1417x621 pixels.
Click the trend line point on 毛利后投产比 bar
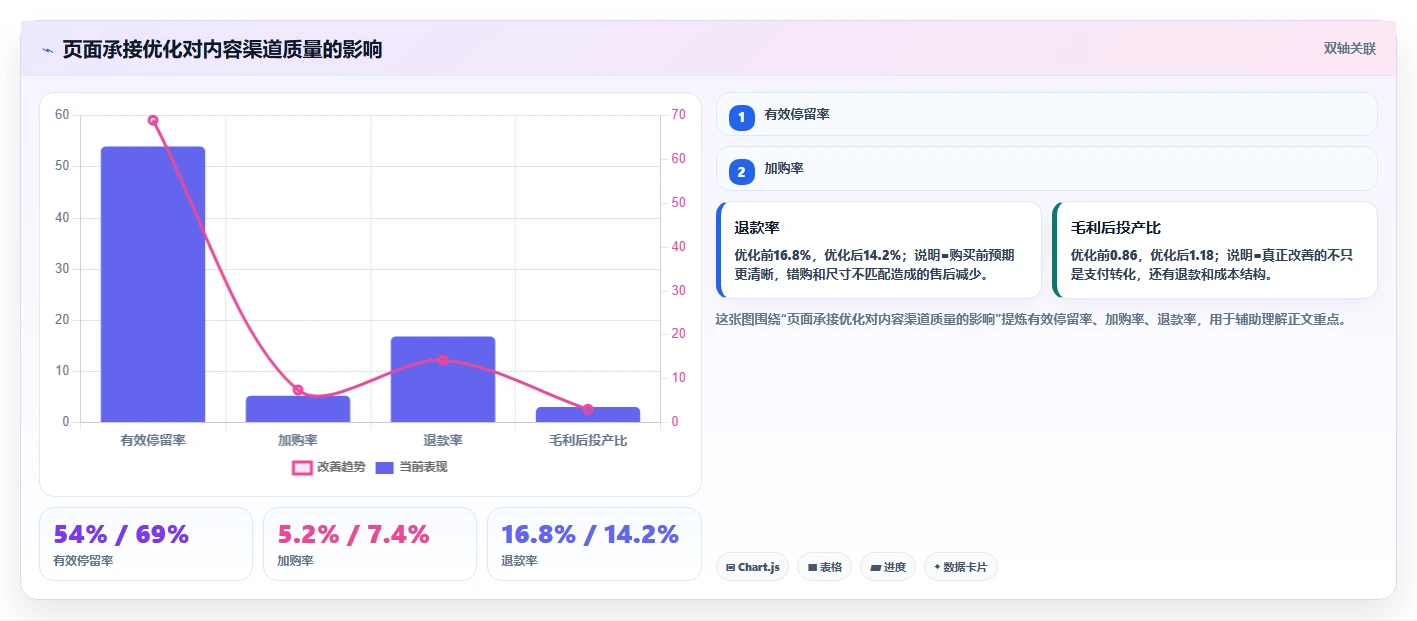tap(588, 409)
